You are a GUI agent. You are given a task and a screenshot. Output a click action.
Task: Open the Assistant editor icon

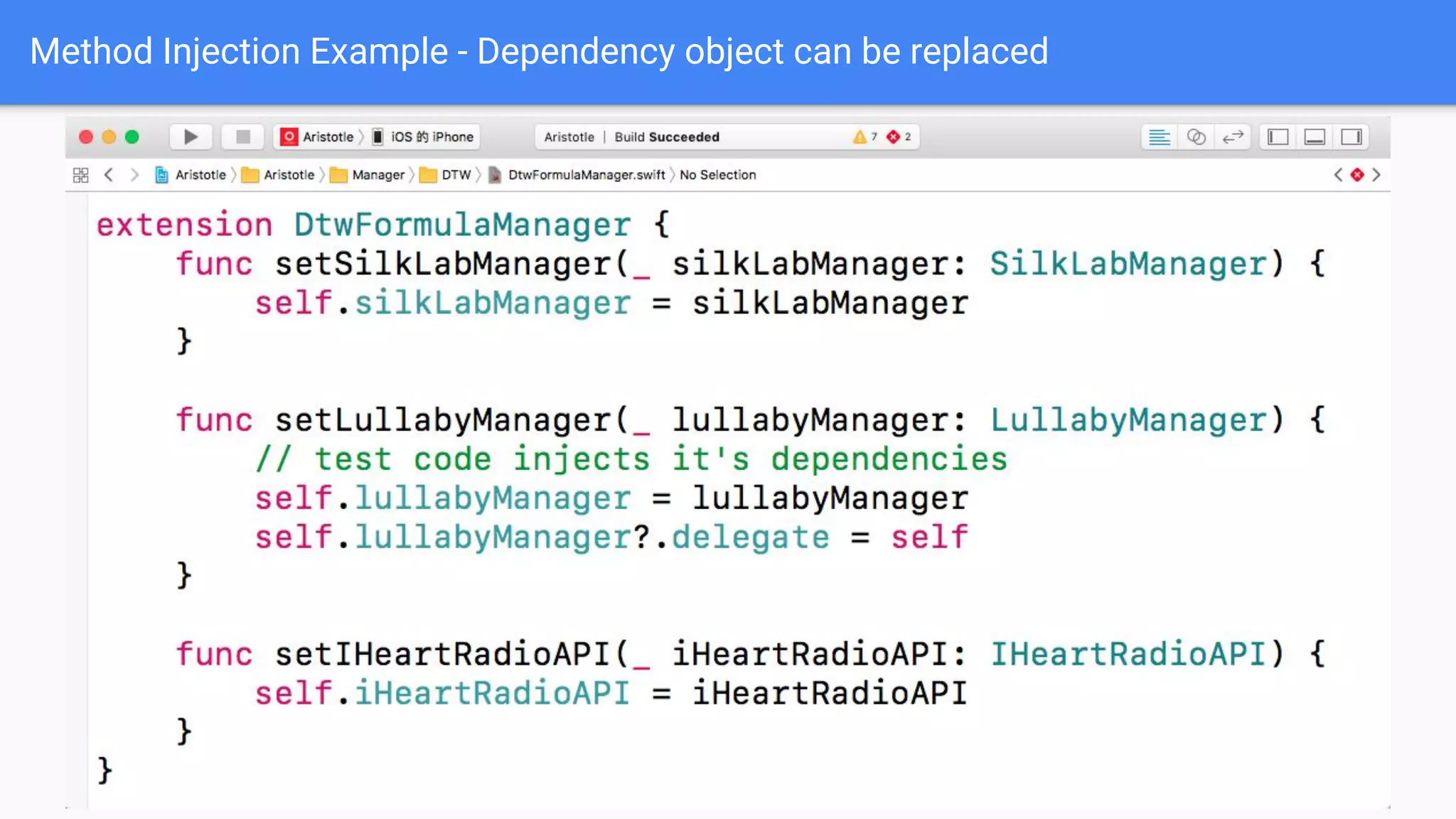(x=1196, y=136)
